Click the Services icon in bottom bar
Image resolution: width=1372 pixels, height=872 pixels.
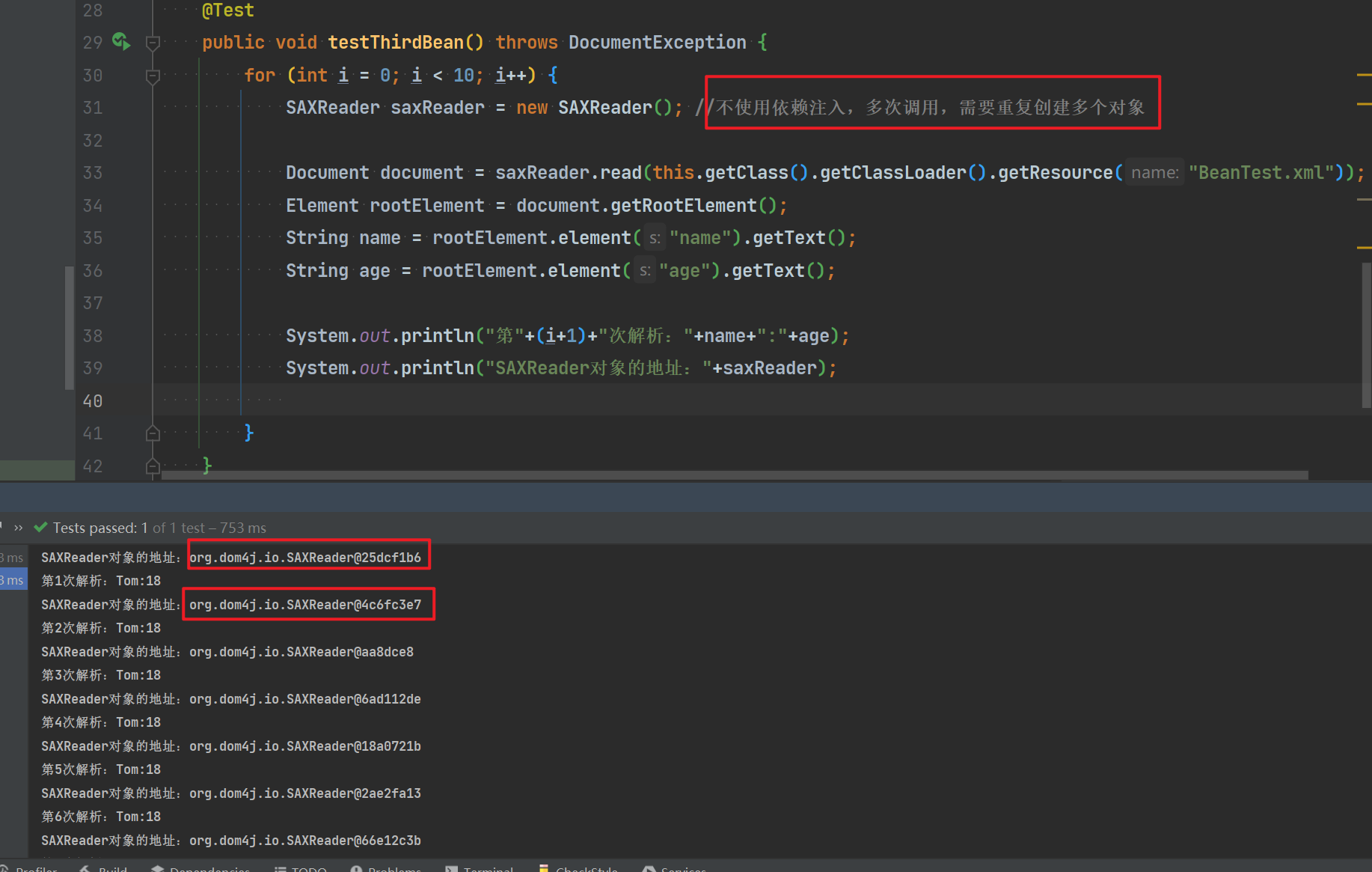click(649, 869)
